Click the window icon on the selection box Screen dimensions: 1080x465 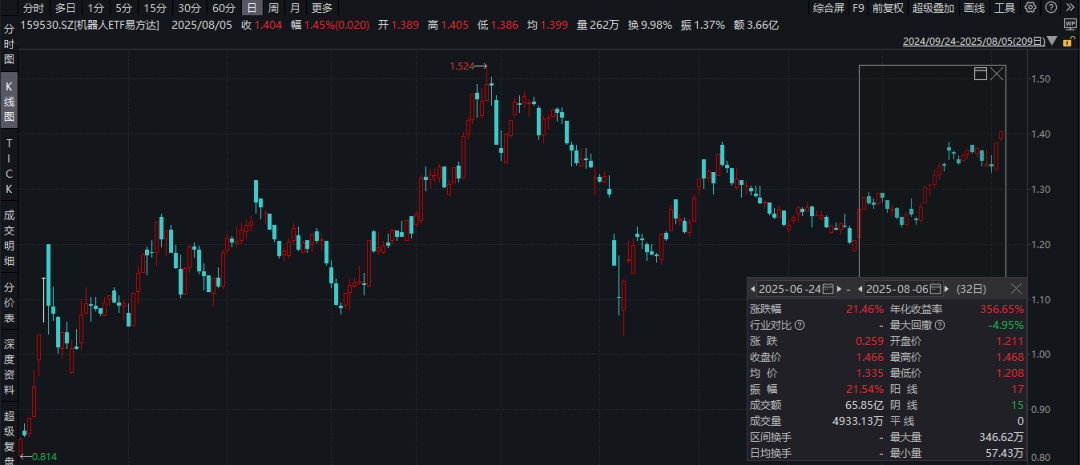pyautogui.click(x=980, y=74)
